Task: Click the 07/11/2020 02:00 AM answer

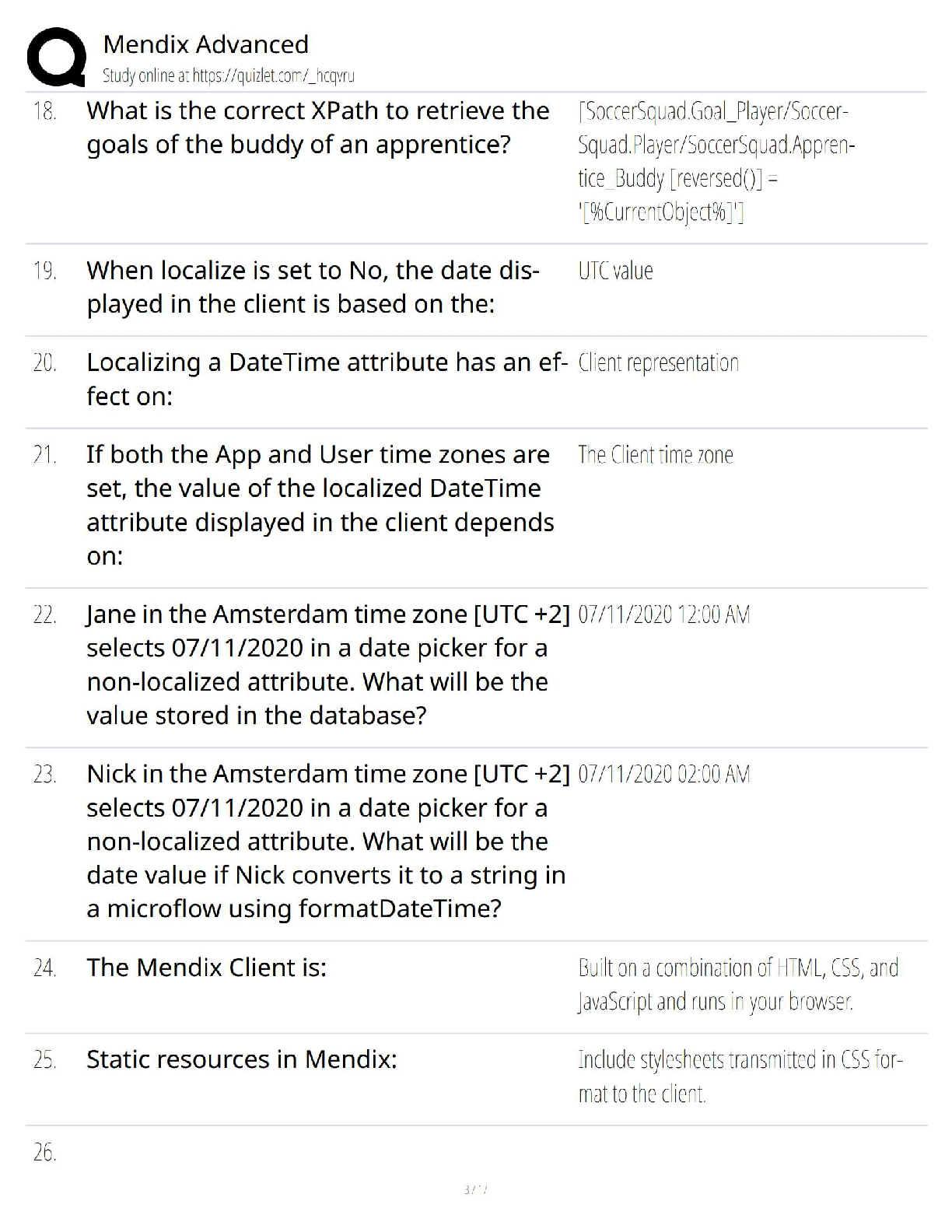Action: pyautogui.click(x=664, y=775)
